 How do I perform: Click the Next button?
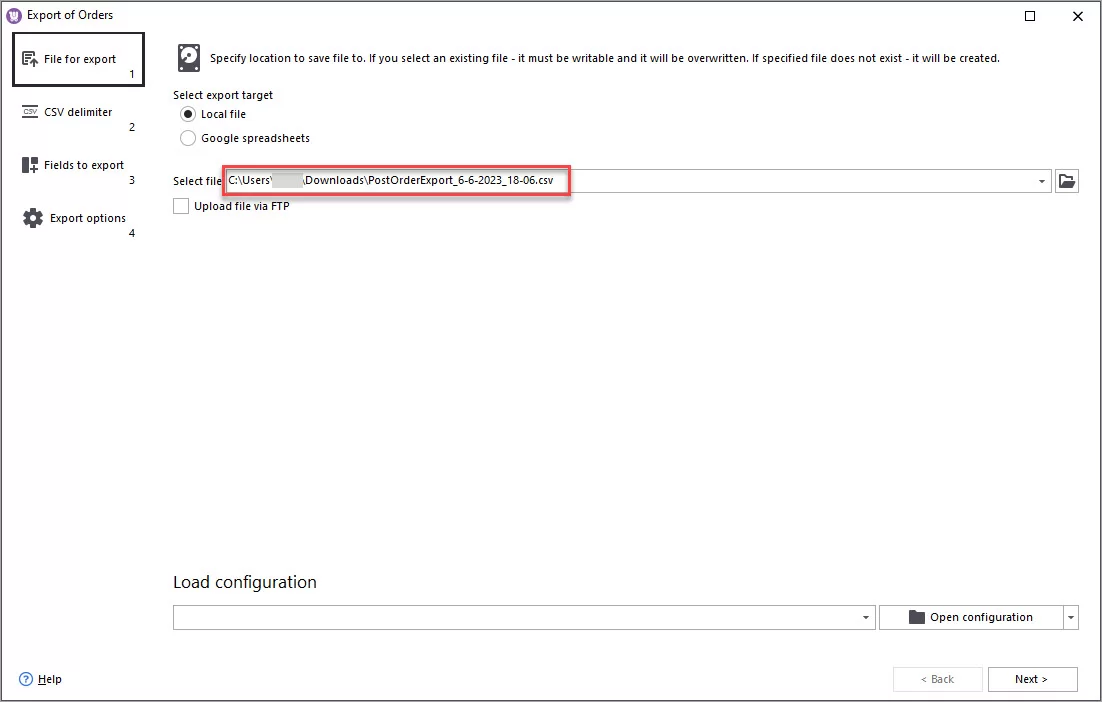click(x=1032, y=679)
